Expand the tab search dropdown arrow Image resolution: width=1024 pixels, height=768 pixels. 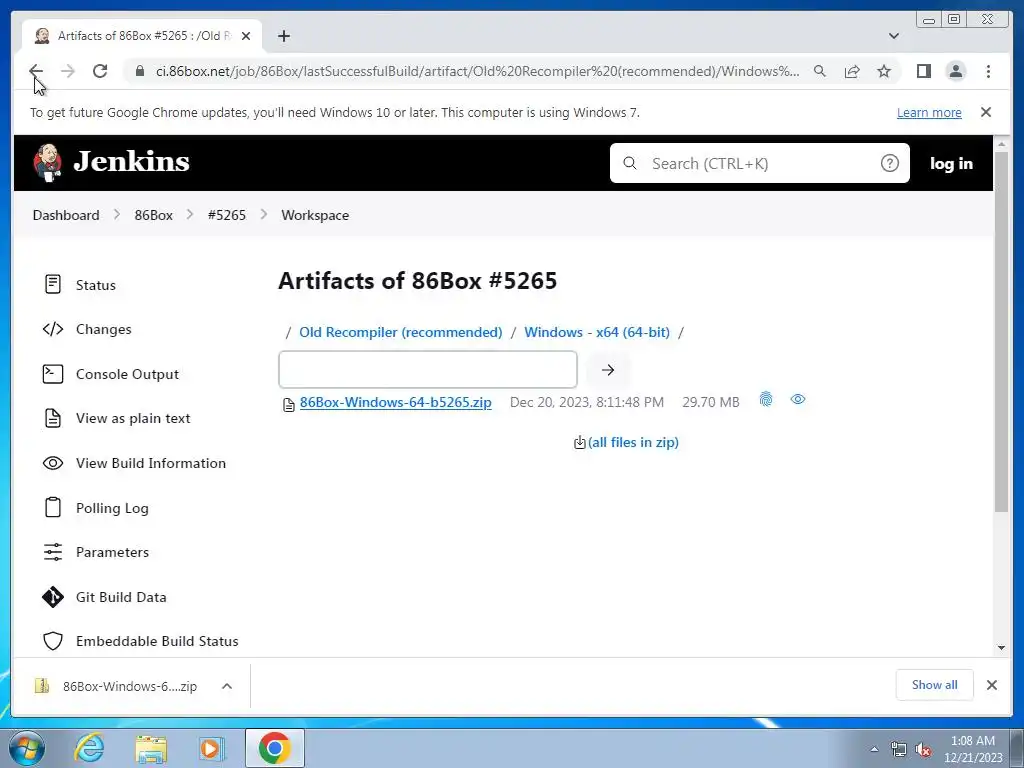(894, 36)
